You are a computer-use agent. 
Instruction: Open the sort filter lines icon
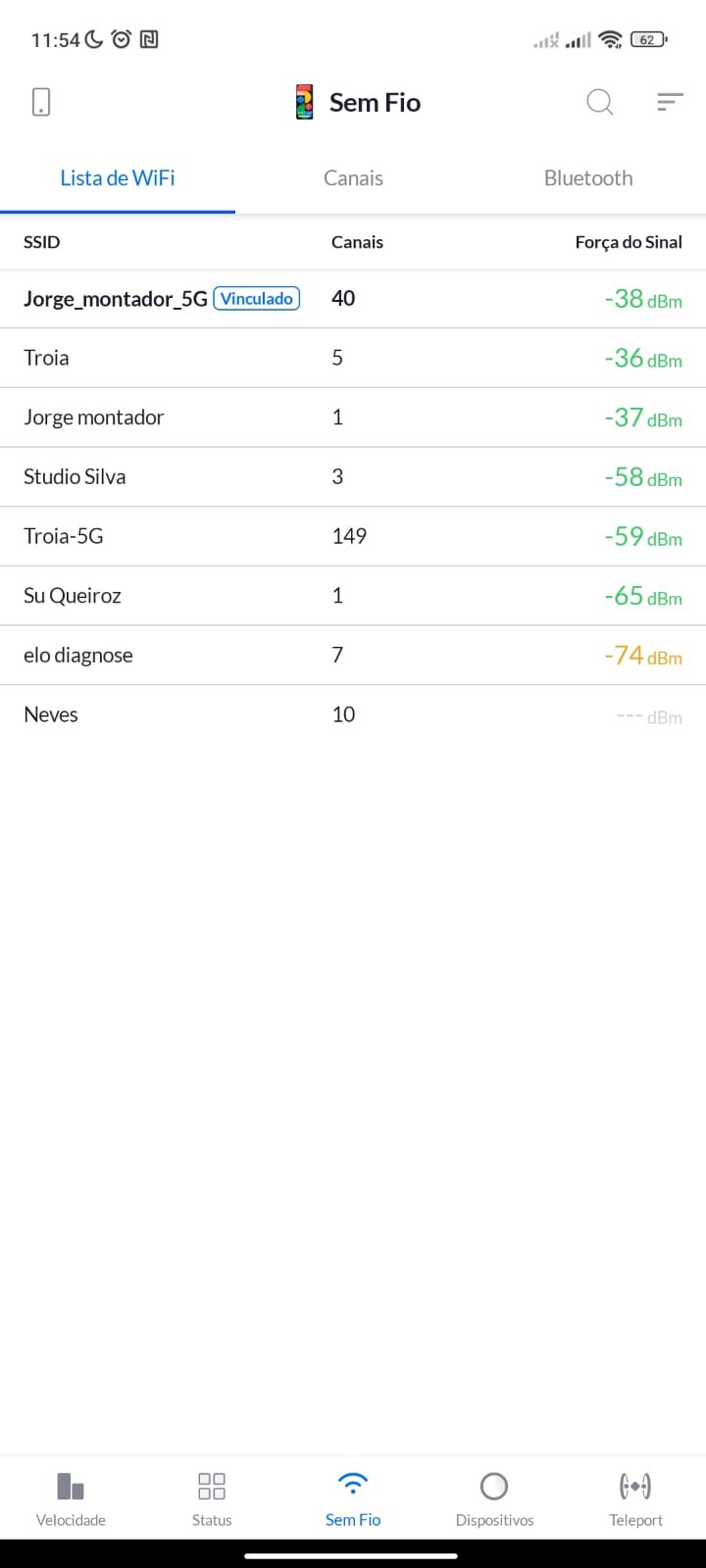pos(670,102)
